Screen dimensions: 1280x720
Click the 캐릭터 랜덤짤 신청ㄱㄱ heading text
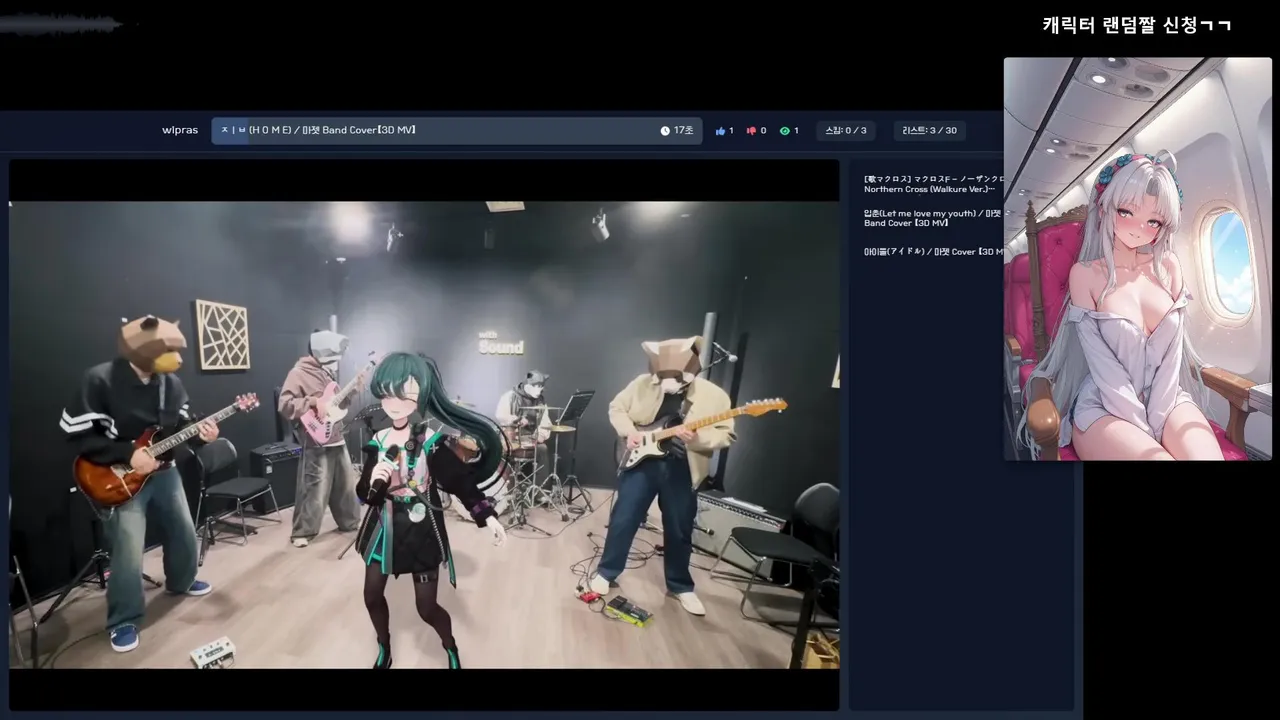[1137, 26]
